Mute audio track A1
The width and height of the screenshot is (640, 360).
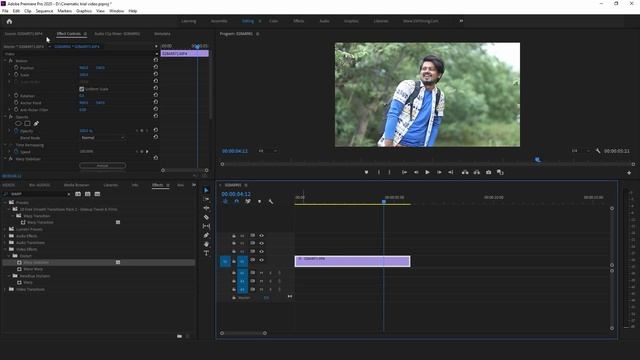click(x=261, y=273)
